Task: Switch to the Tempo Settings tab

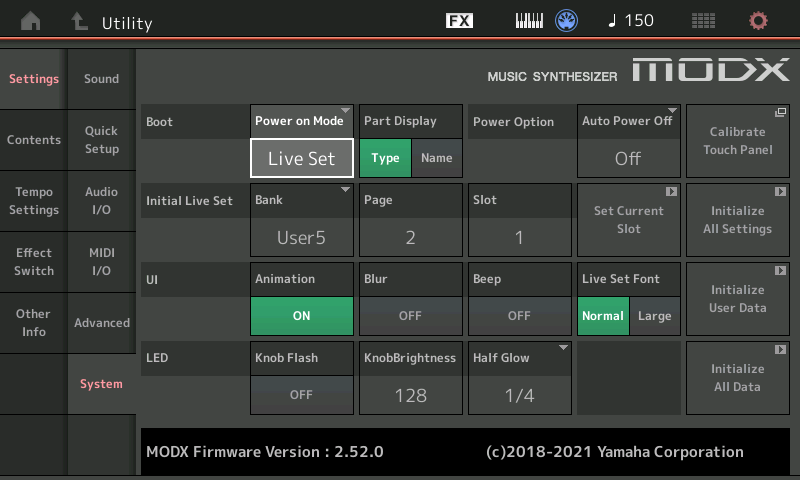Action: point(34,201)
